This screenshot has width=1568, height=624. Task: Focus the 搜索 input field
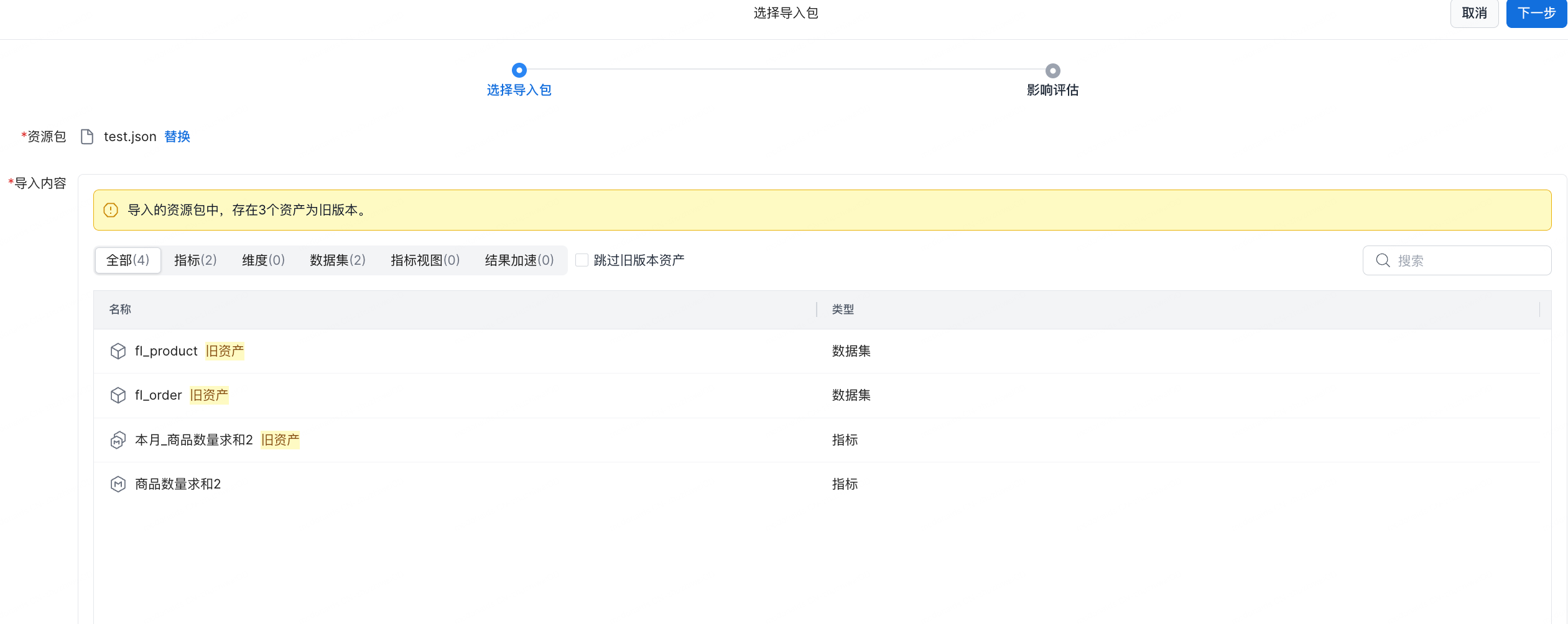(x=1468, y=260)
